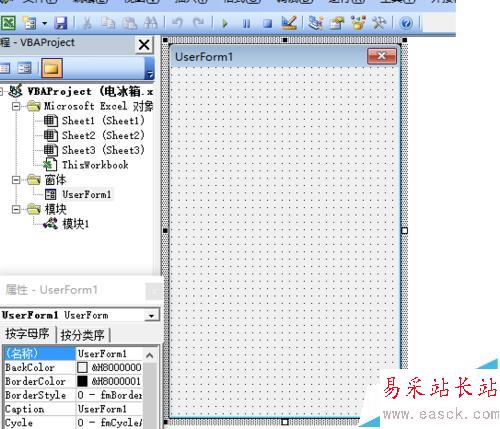Collapse the VBAProject root node

(x=1, y=91)
